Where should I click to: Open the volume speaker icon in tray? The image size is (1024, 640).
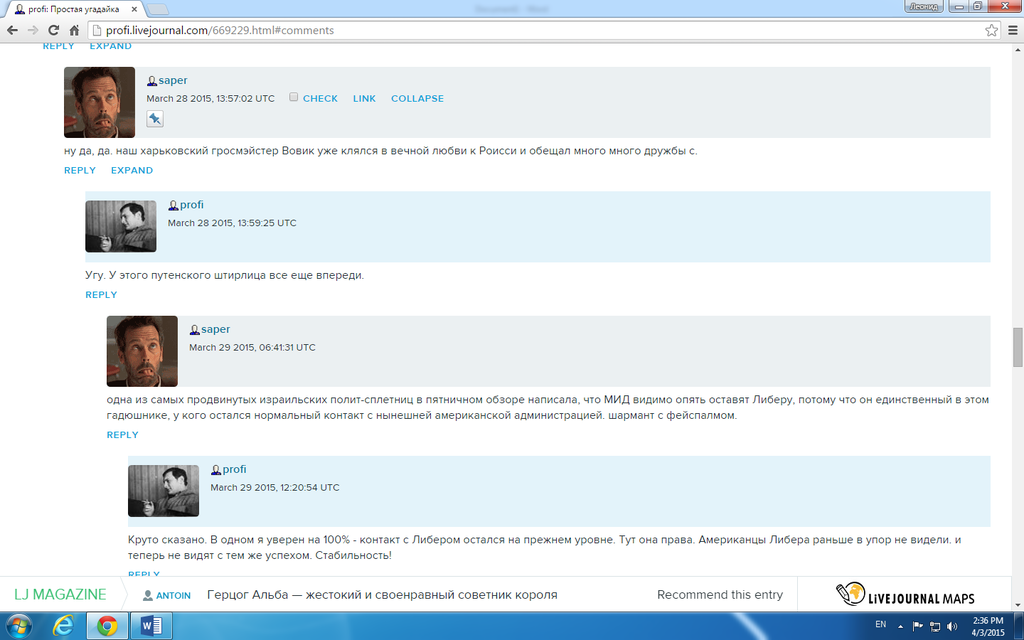[x=952, y=626]
